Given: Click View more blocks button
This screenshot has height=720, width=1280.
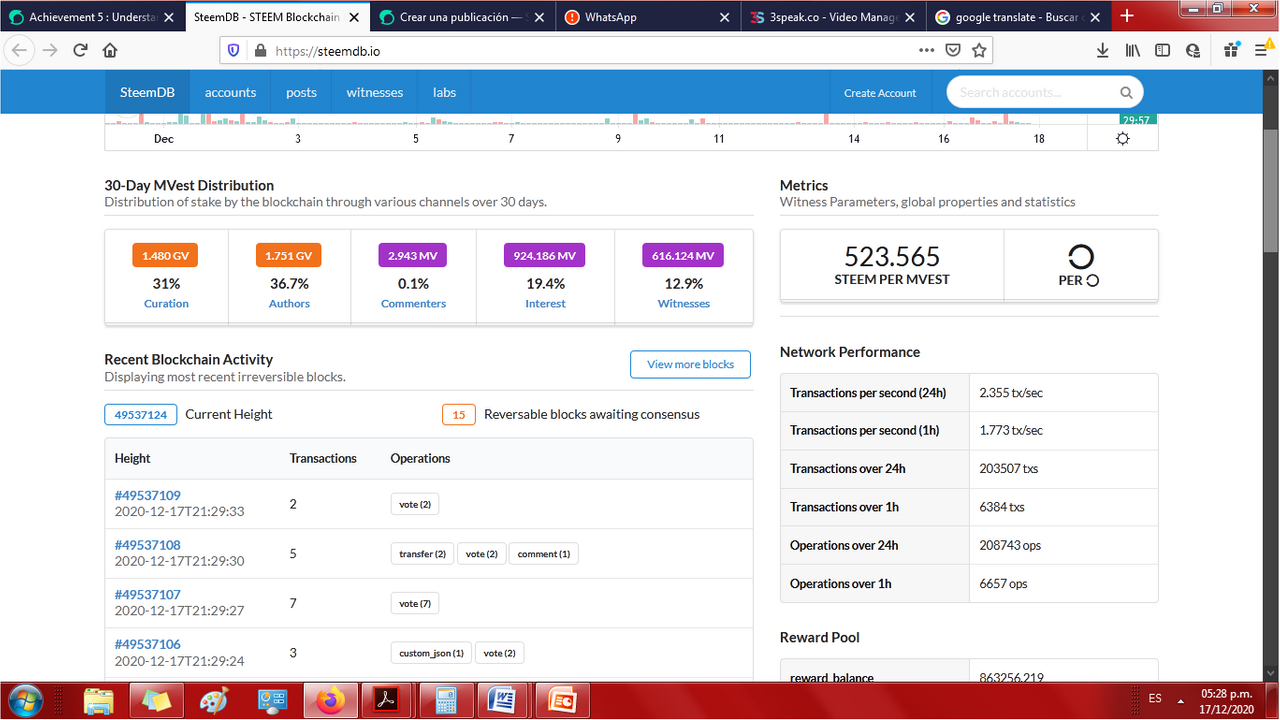Looking at the screenshot, I should [x=690, y=364].
